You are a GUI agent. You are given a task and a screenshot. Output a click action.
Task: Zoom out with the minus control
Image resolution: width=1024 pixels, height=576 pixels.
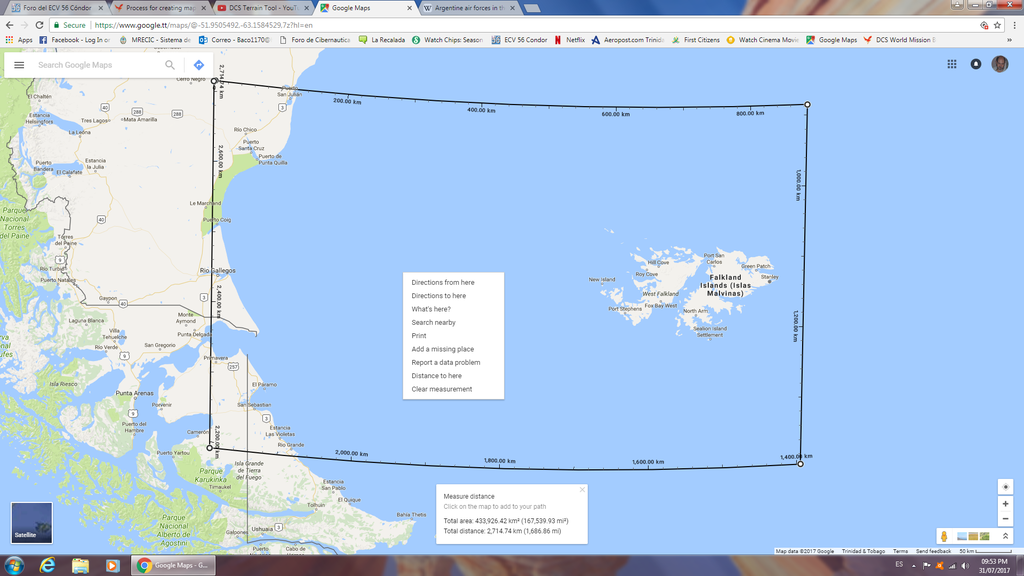1005,518
